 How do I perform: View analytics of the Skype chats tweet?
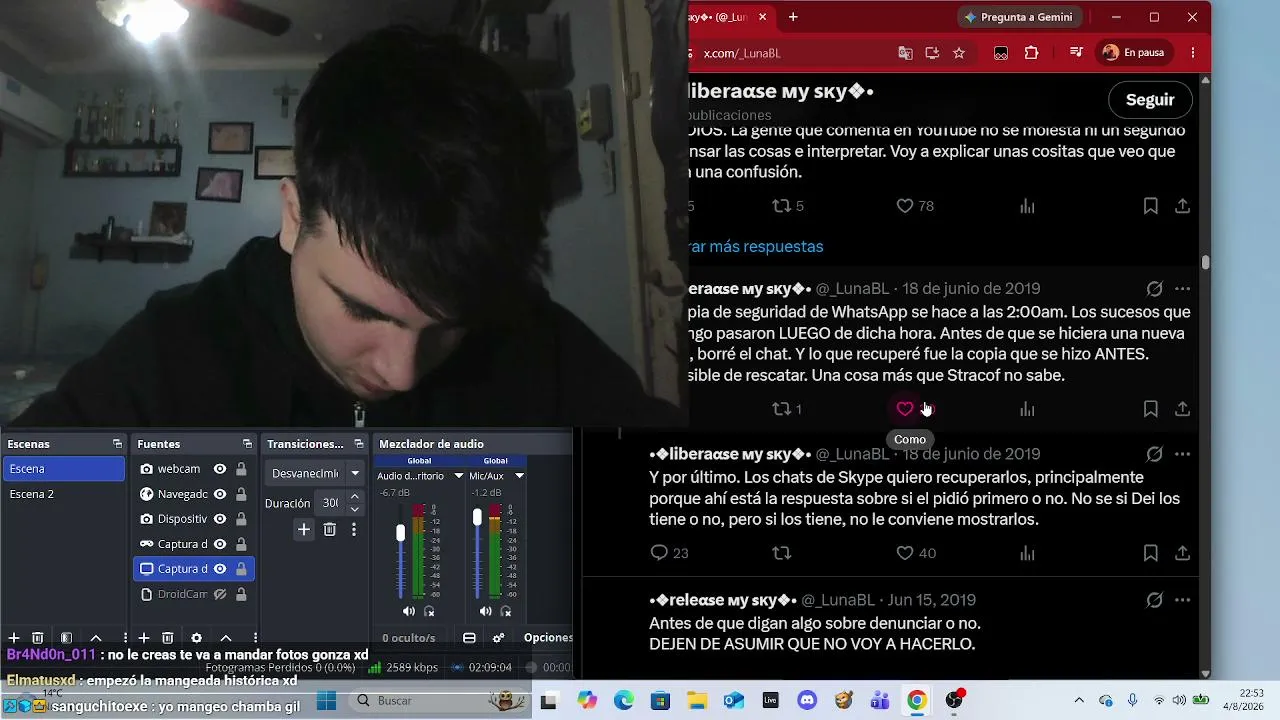point(1027,553)
